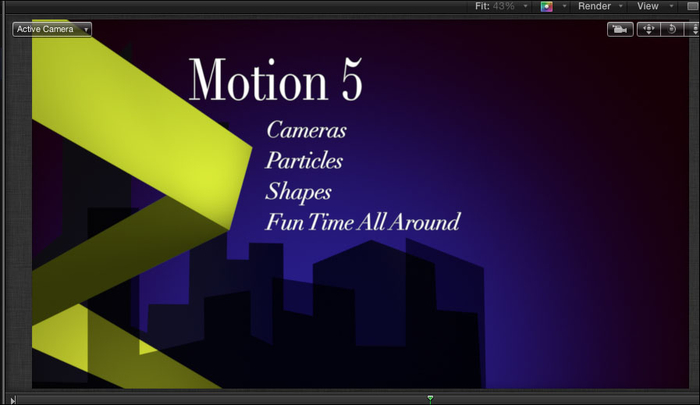
Task: Select the 3D Pan camera control
Action: coord(648,29)
